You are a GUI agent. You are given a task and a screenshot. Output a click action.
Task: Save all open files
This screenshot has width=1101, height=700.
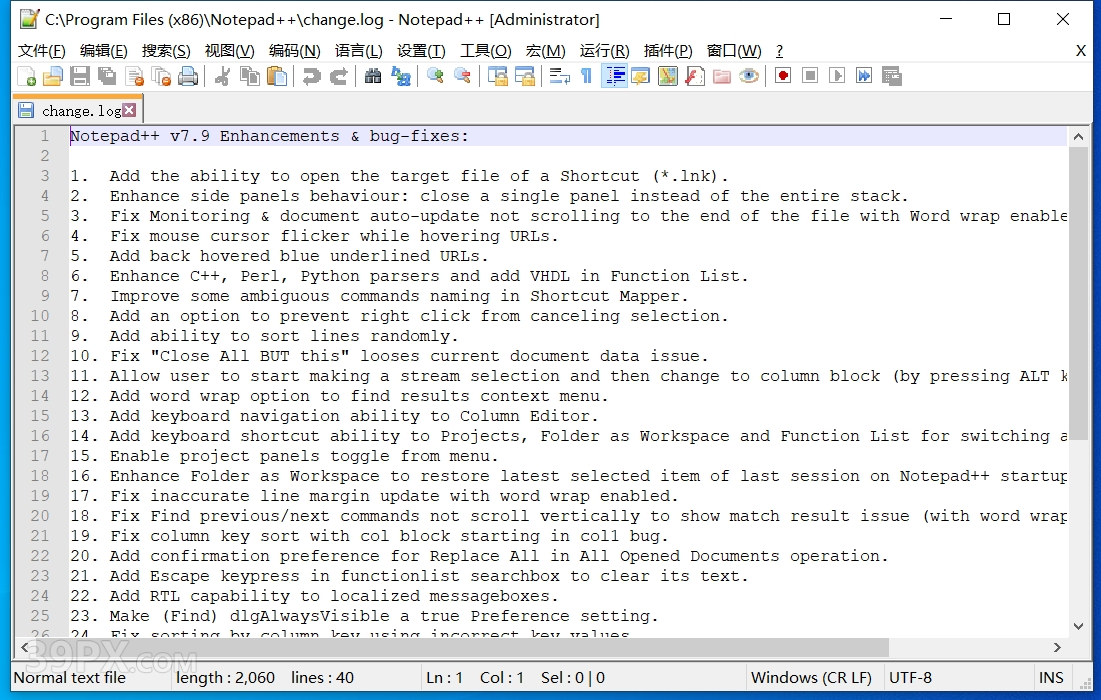(105, 76)
